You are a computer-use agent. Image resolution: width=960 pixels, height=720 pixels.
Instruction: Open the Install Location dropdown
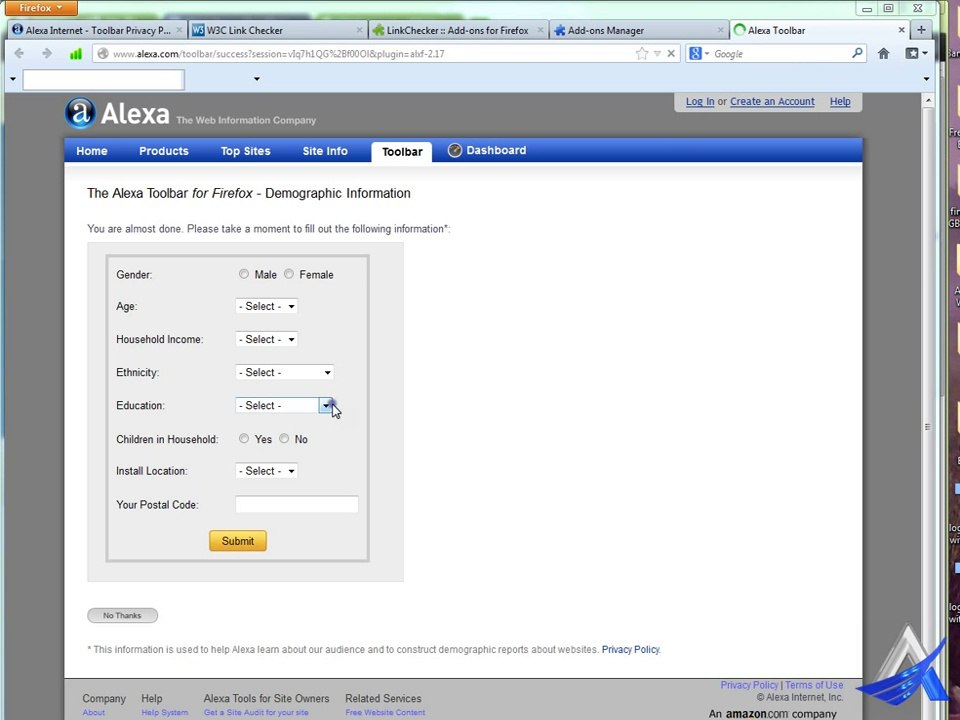coord(266,471)
